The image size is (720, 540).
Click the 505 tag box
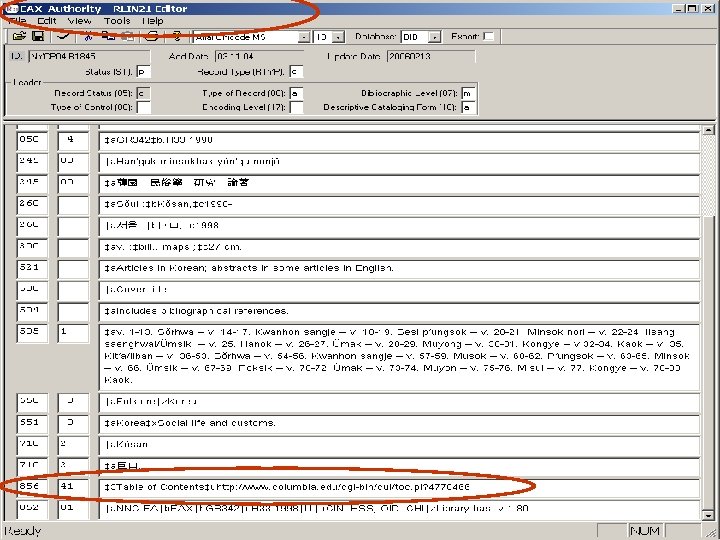pos(32,333)
